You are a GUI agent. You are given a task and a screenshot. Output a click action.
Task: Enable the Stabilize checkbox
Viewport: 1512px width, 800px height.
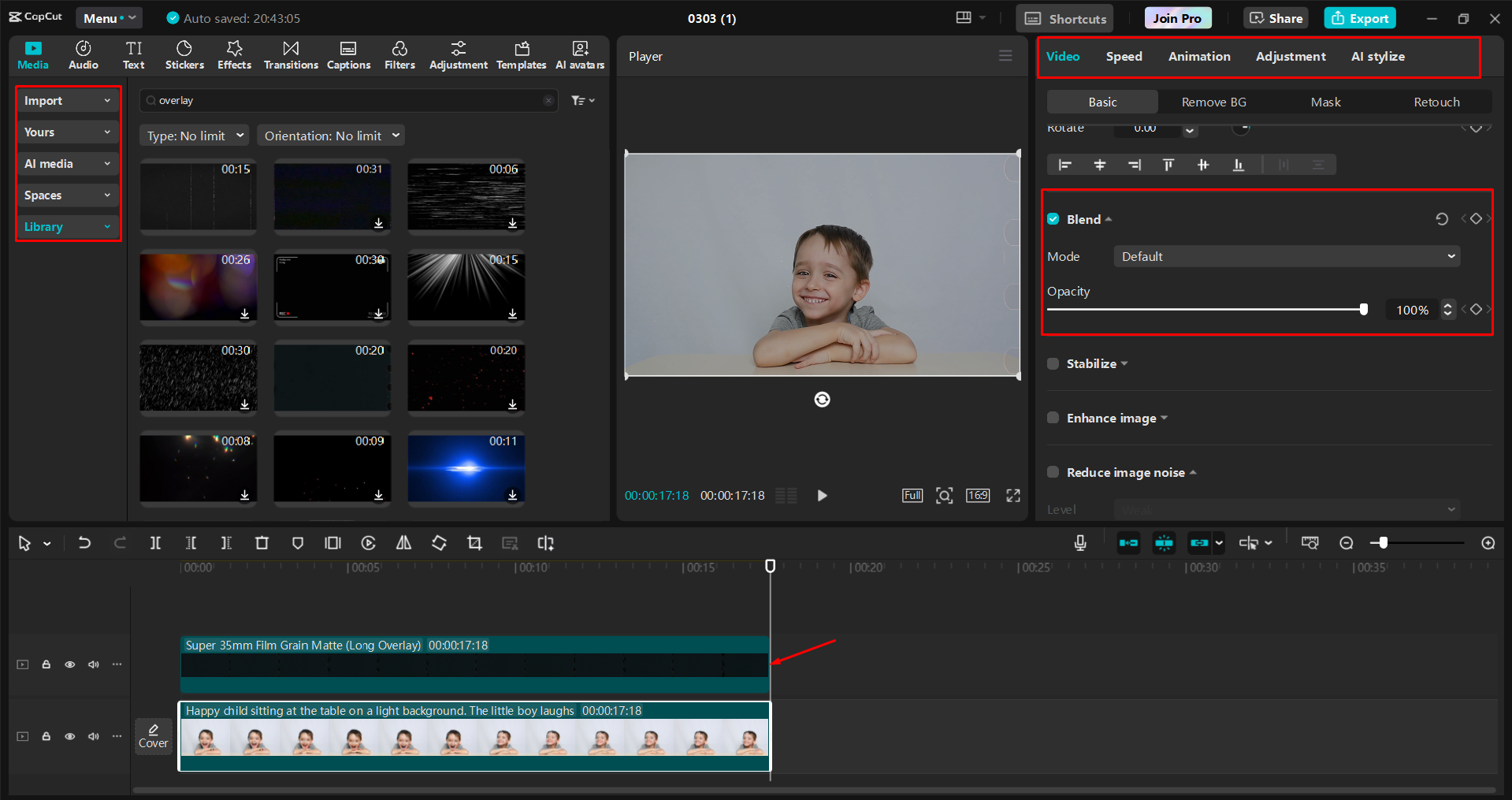click(x=1053, y=363)
